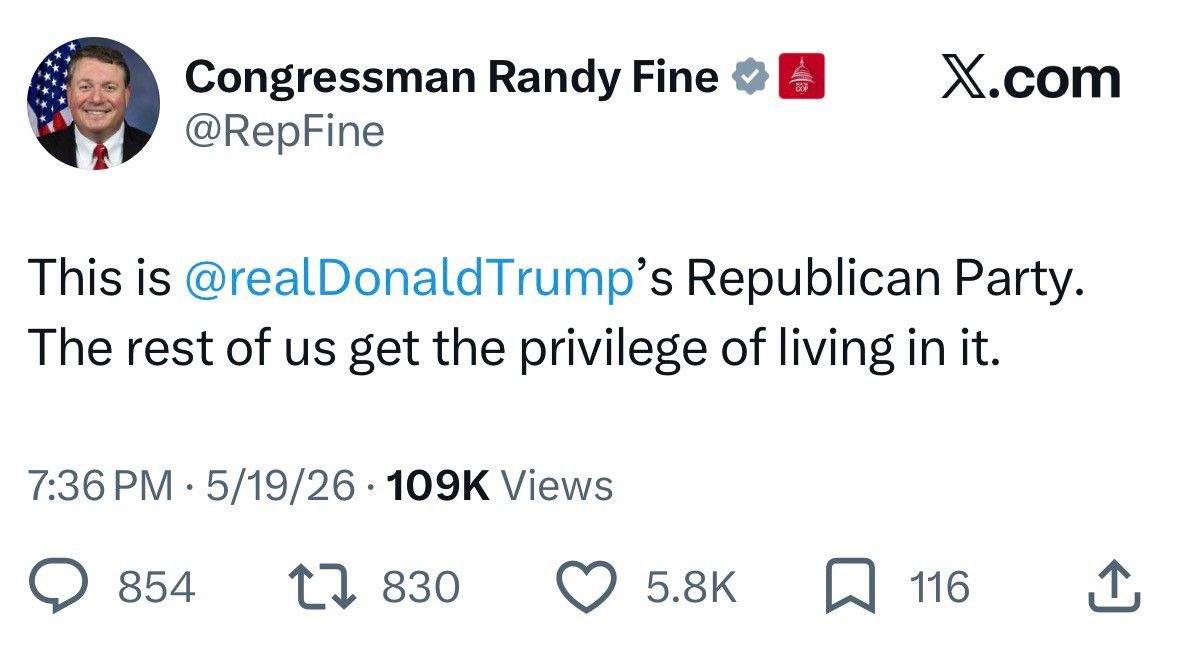The width and height of the screenshot is (1179, 647).
Task: Click the reply speech bubble icon
Action: (x=59, y=586)
